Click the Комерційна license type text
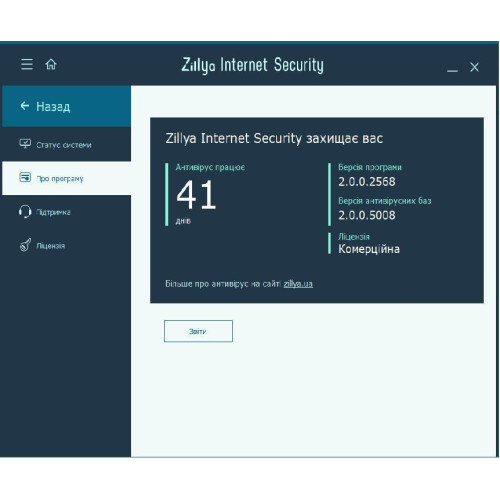Viewport: 500px width, 500px height. 369,249
